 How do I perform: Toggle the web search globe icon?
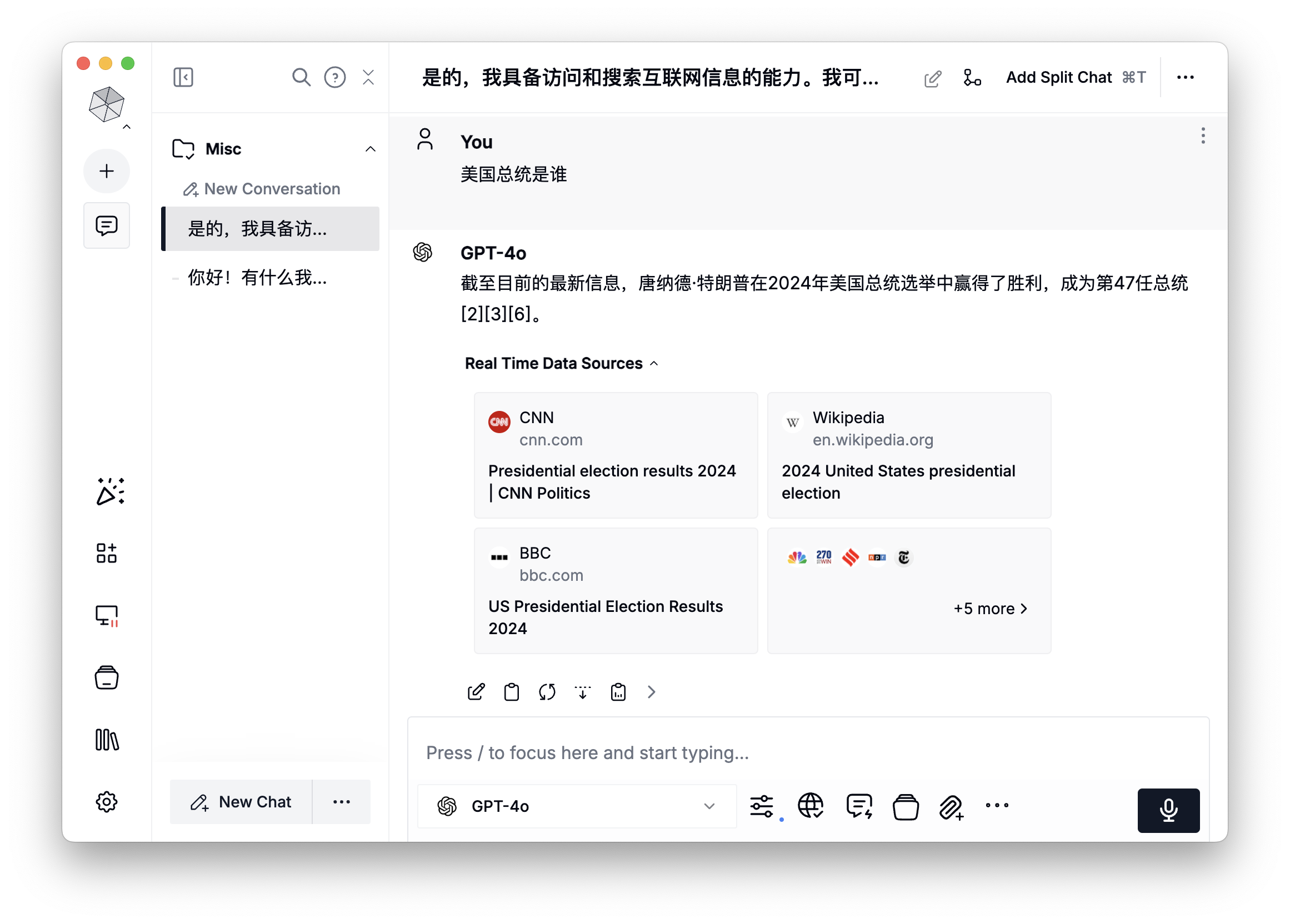[x=810, y=805]
